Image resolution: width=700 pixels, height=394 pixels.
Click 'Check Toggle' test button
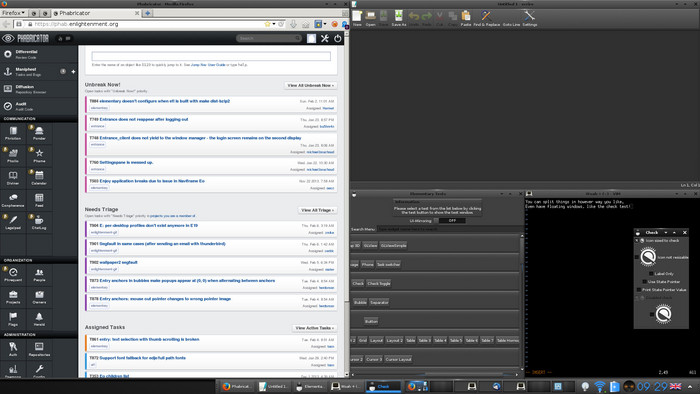tap(379, 283)
